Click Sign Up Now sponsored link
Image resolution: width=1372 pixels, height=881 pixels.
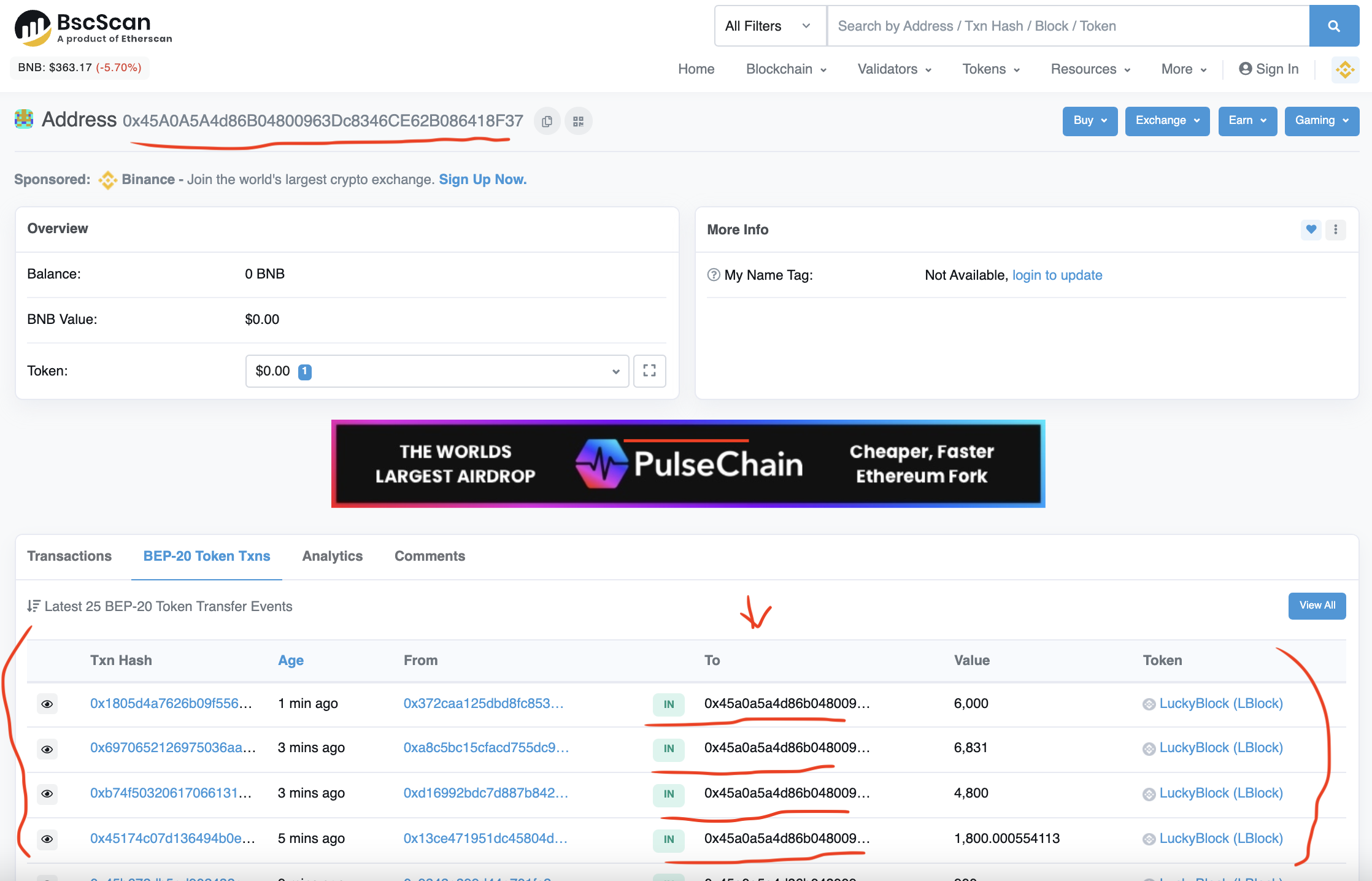click(x=483, y=179)
